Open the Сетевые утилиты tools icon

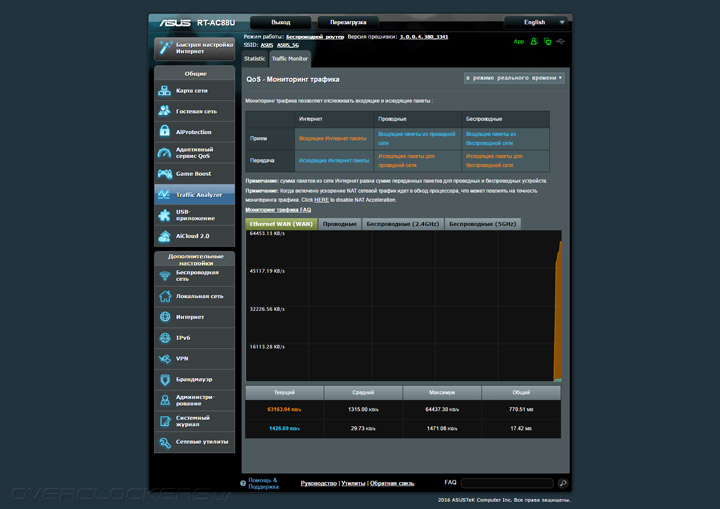(x=165, y=442)
